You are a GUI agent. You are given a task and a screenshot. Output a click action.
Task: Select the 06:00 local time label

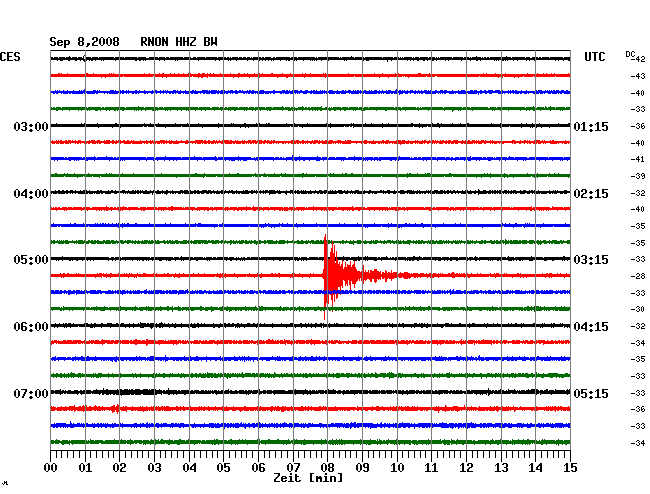point(31,327)
